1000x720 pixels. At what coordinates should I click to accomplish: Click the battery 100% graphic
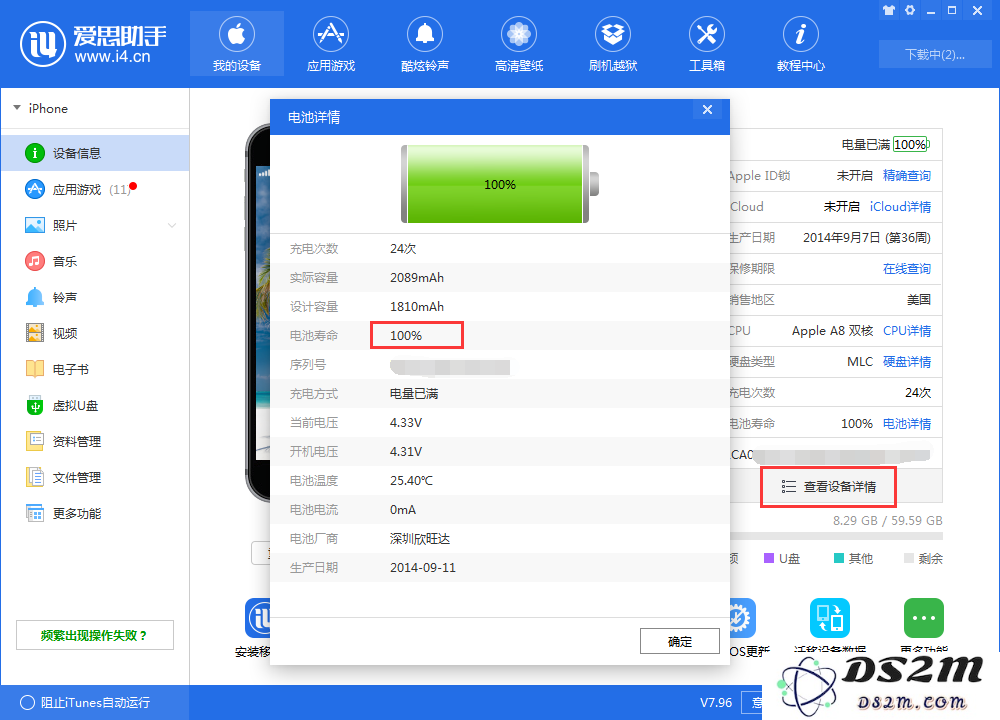[500, 184]
